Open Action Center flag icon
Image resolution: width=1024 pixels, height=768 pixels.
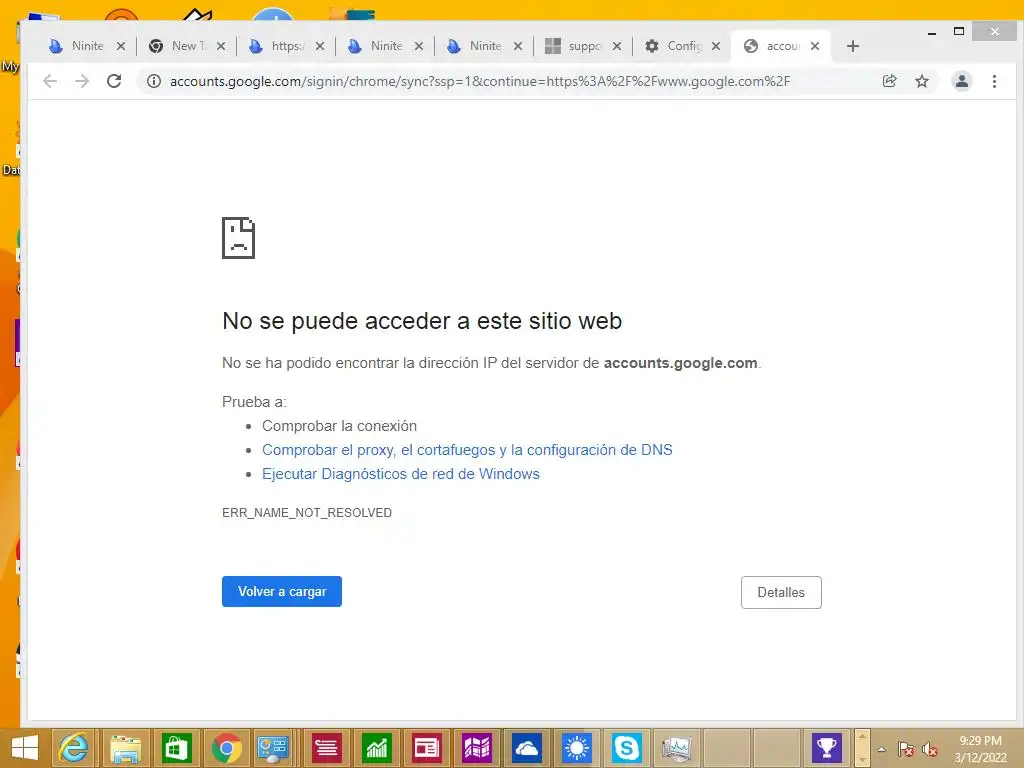tap(905, 749)
